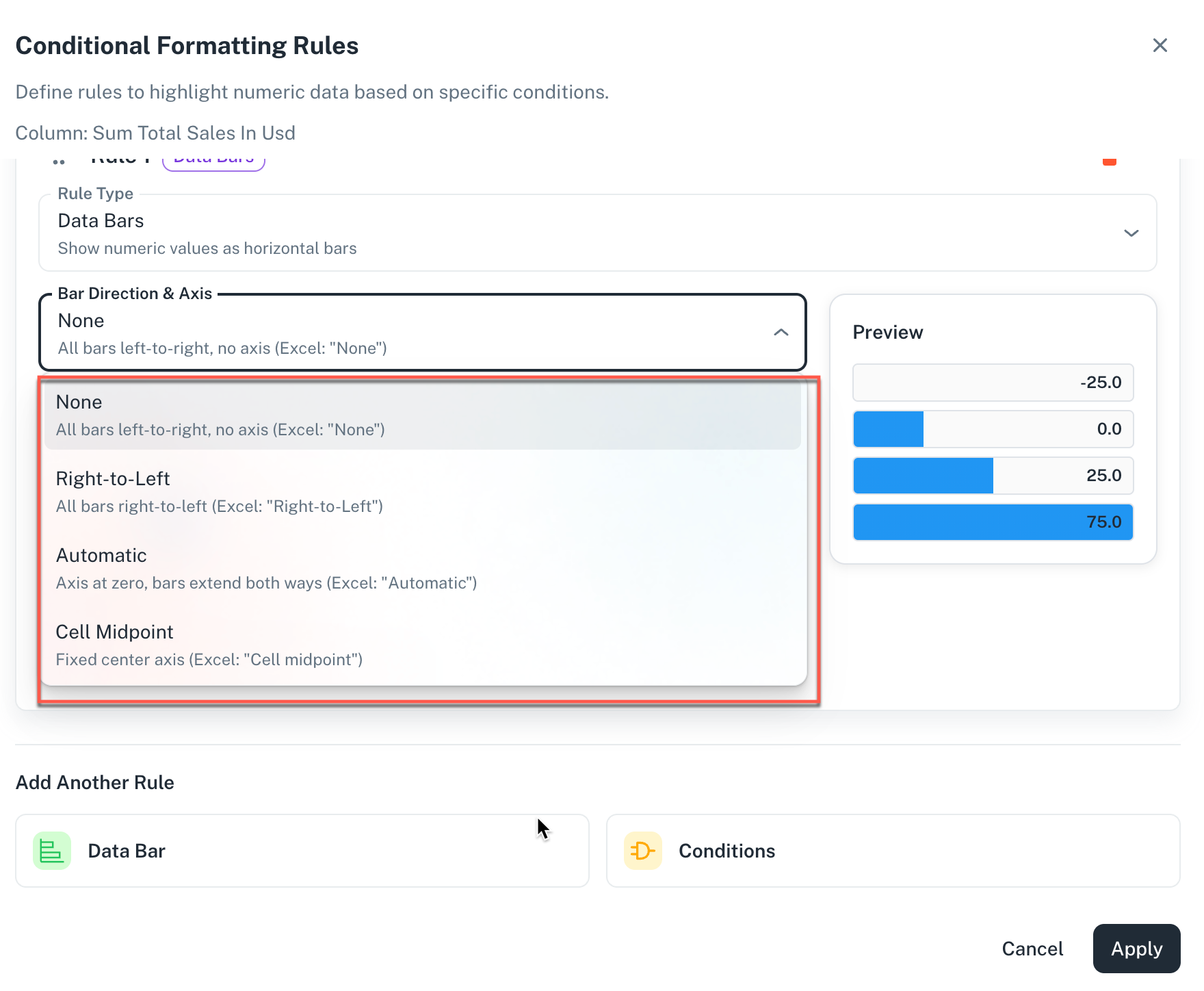The height and width of the screenshot is (991, 1204).
Task: Add a Conditions rule via label
Action: tap(727, 851)
